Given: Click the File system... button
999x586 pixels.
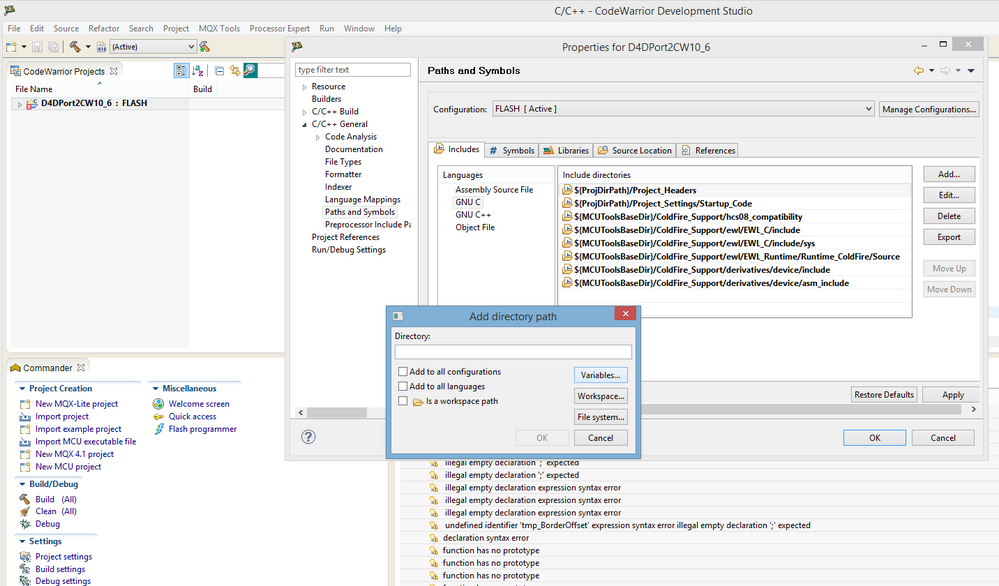Looking at the screenshot, I should (600, 417).
